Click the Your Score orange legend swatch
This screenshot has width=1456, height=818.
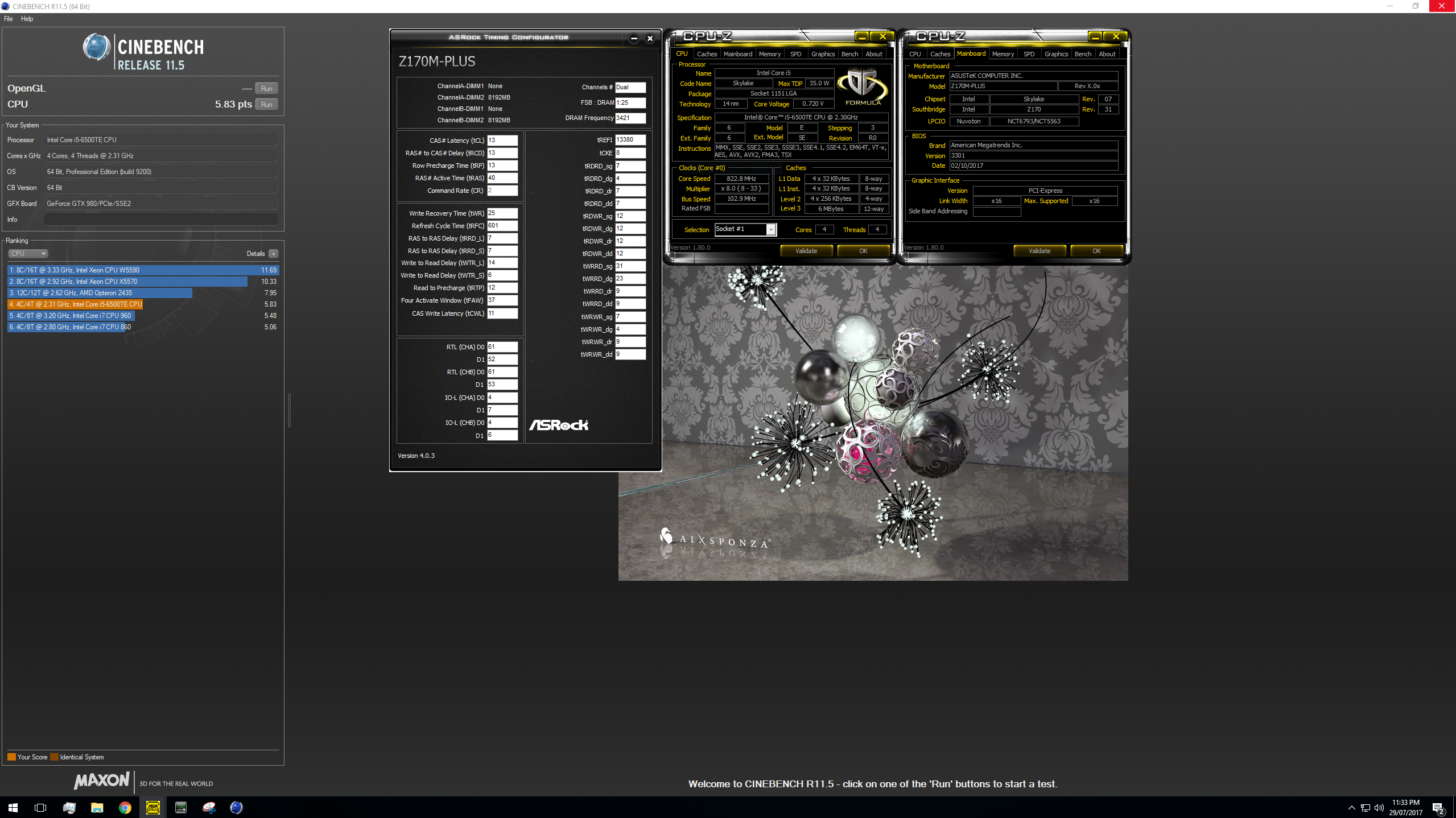tap(11, 757)
